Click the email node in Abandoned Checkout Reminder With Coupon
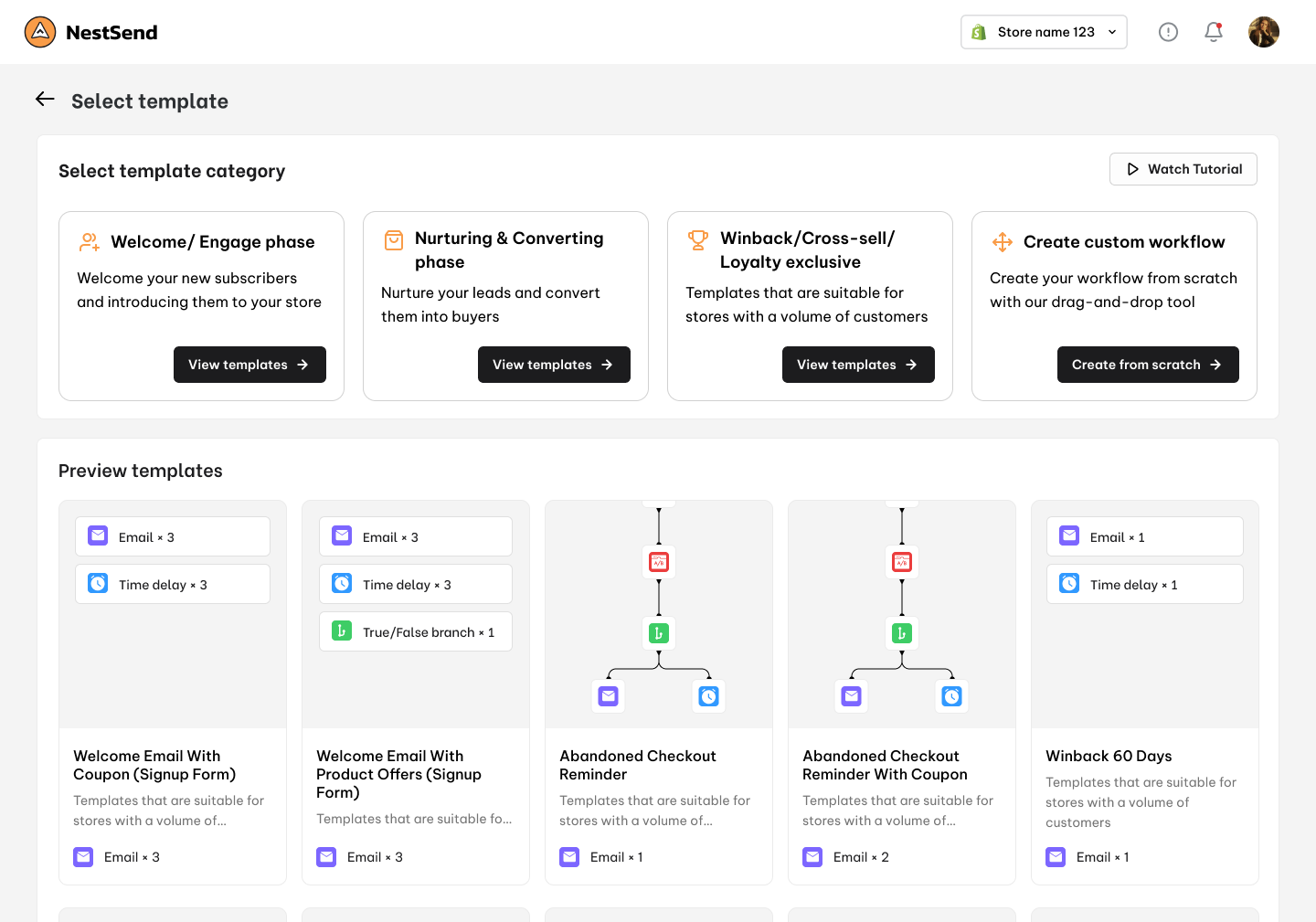 852,696
